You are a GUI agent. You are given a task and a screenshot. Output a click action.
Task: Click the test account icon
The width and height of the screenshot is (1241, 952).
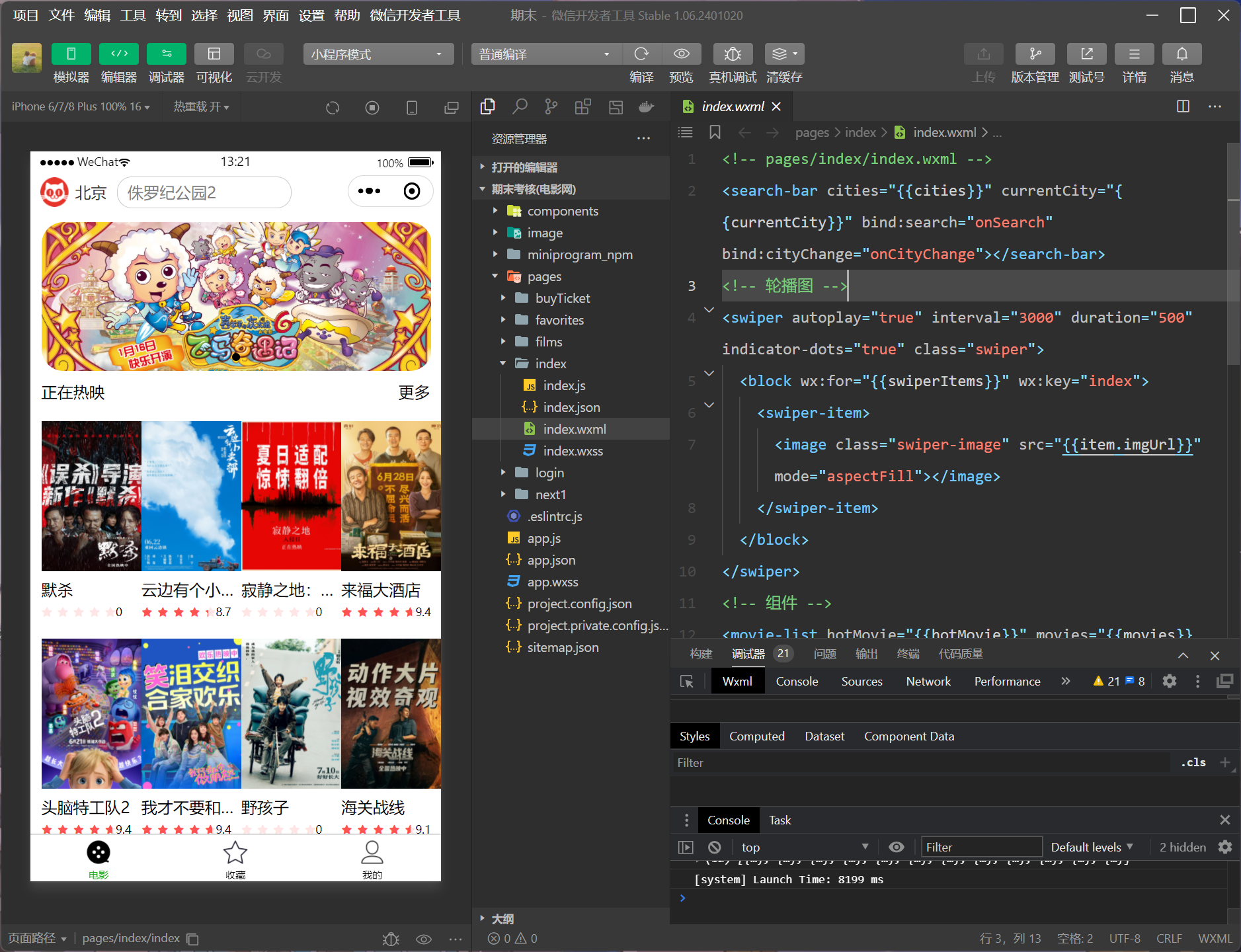click(x=1087, y=54)
